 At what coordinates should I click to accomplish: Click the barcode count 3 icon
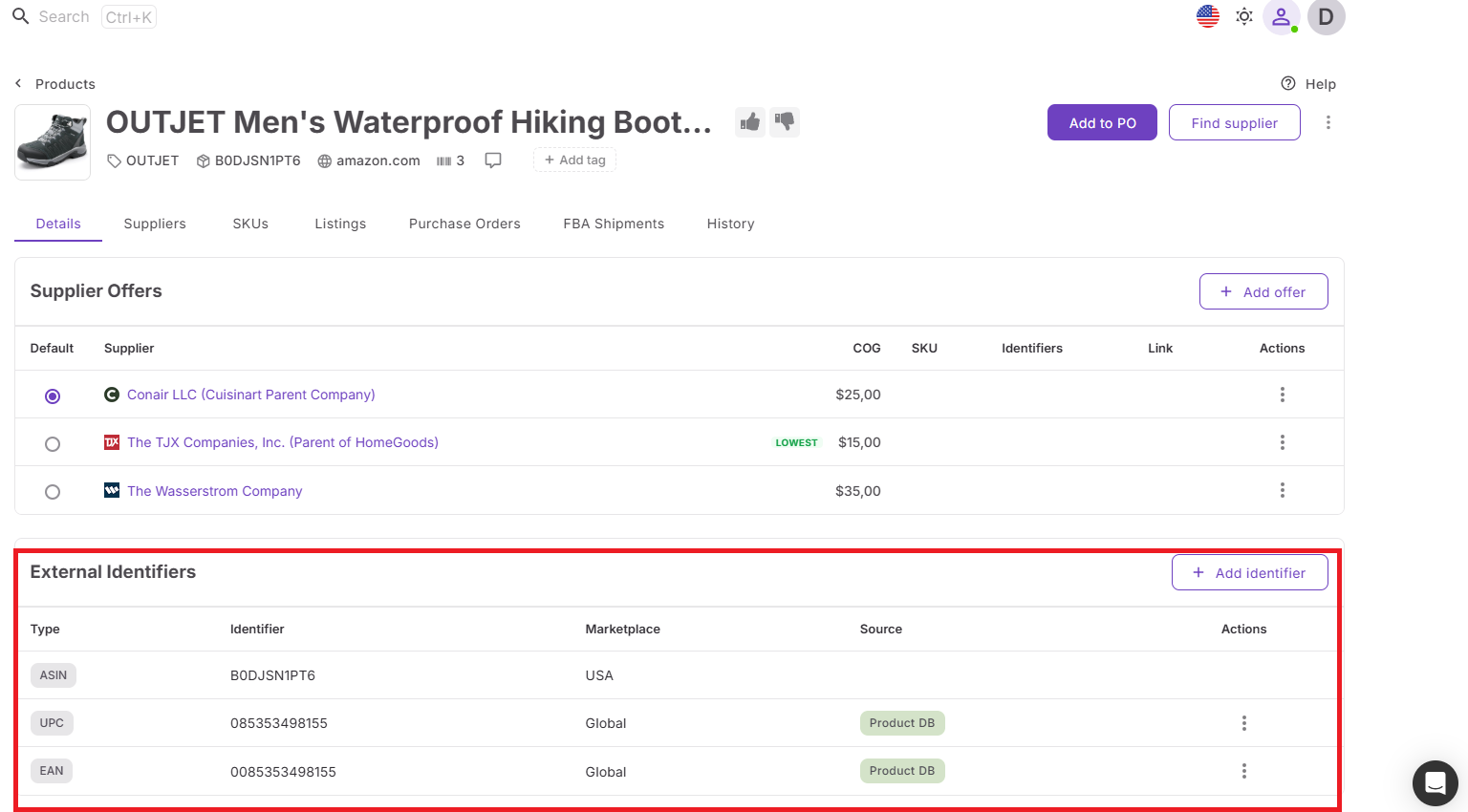click(450, 160)
